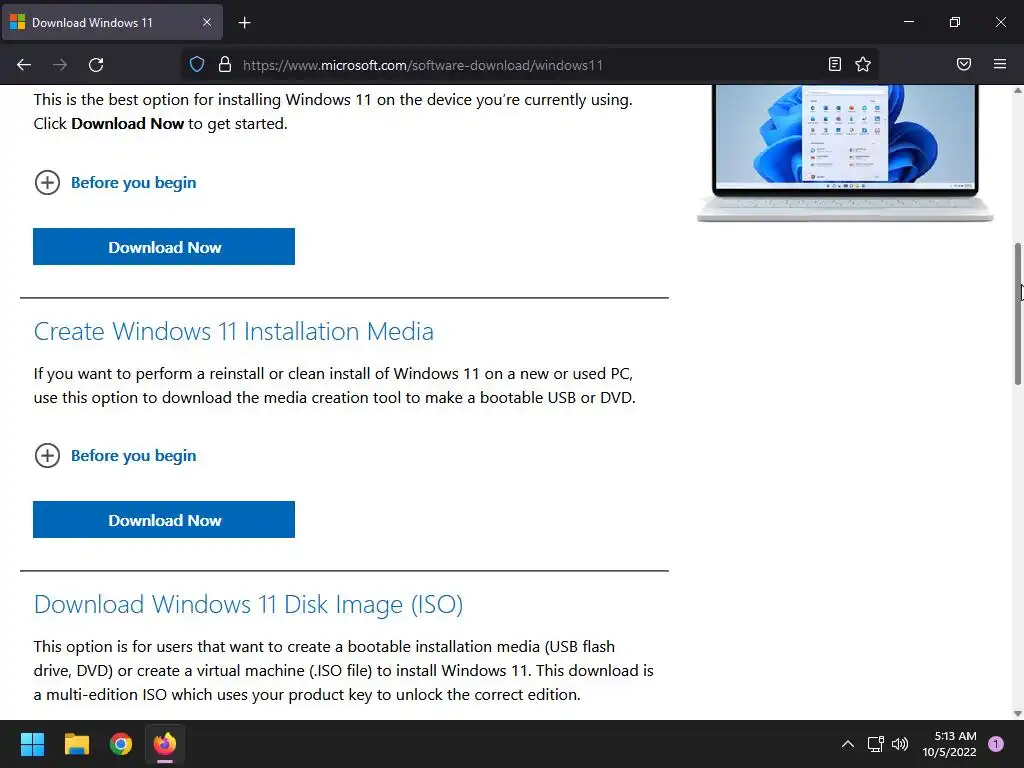Show hidden icons in the system tray
This screenshot has height=768, width=1024.
click(848, 744)
